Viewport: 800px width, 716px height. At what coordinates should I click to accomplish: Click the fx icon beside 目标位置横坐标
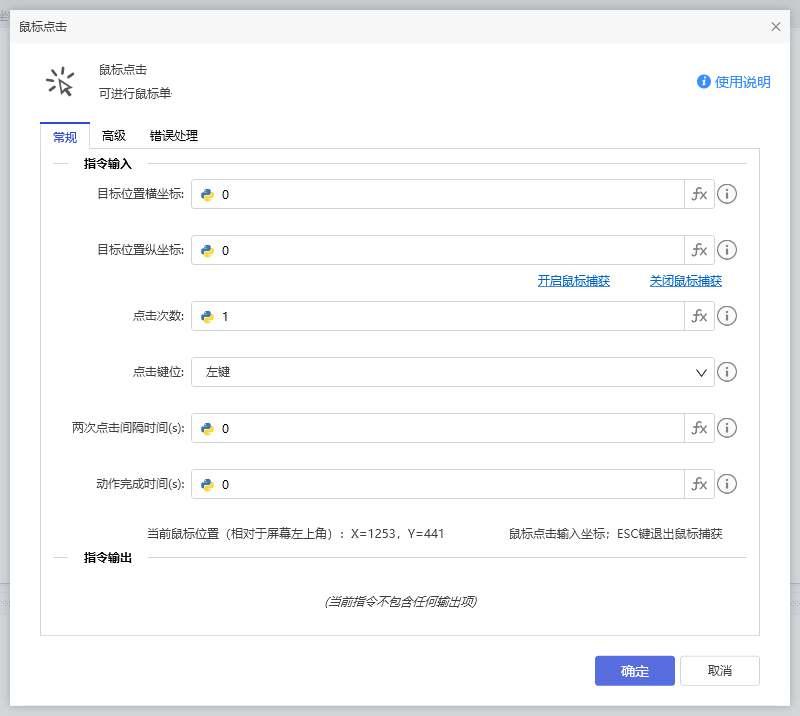[699, 194]
